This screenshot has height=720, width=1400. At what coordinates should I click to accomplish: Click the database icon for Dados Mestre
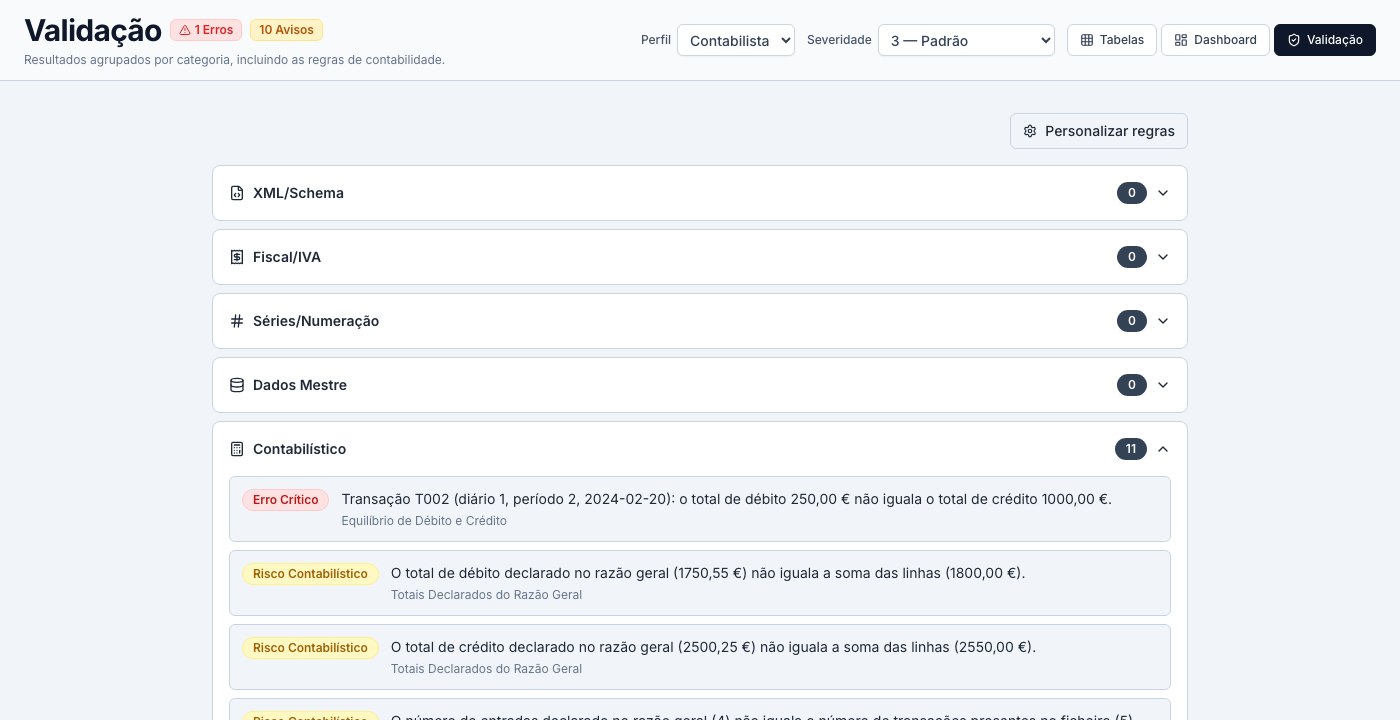coord(237,385)
